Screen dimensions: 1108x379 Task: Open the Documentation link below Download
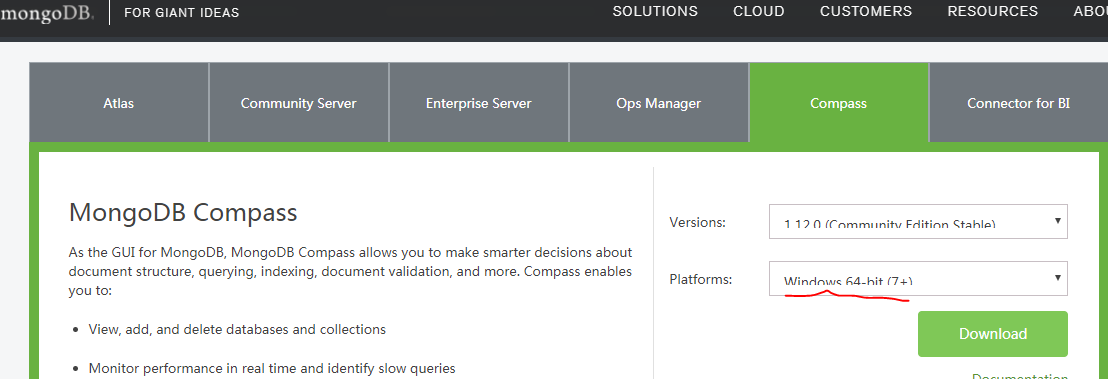[x=1020, y=375]
